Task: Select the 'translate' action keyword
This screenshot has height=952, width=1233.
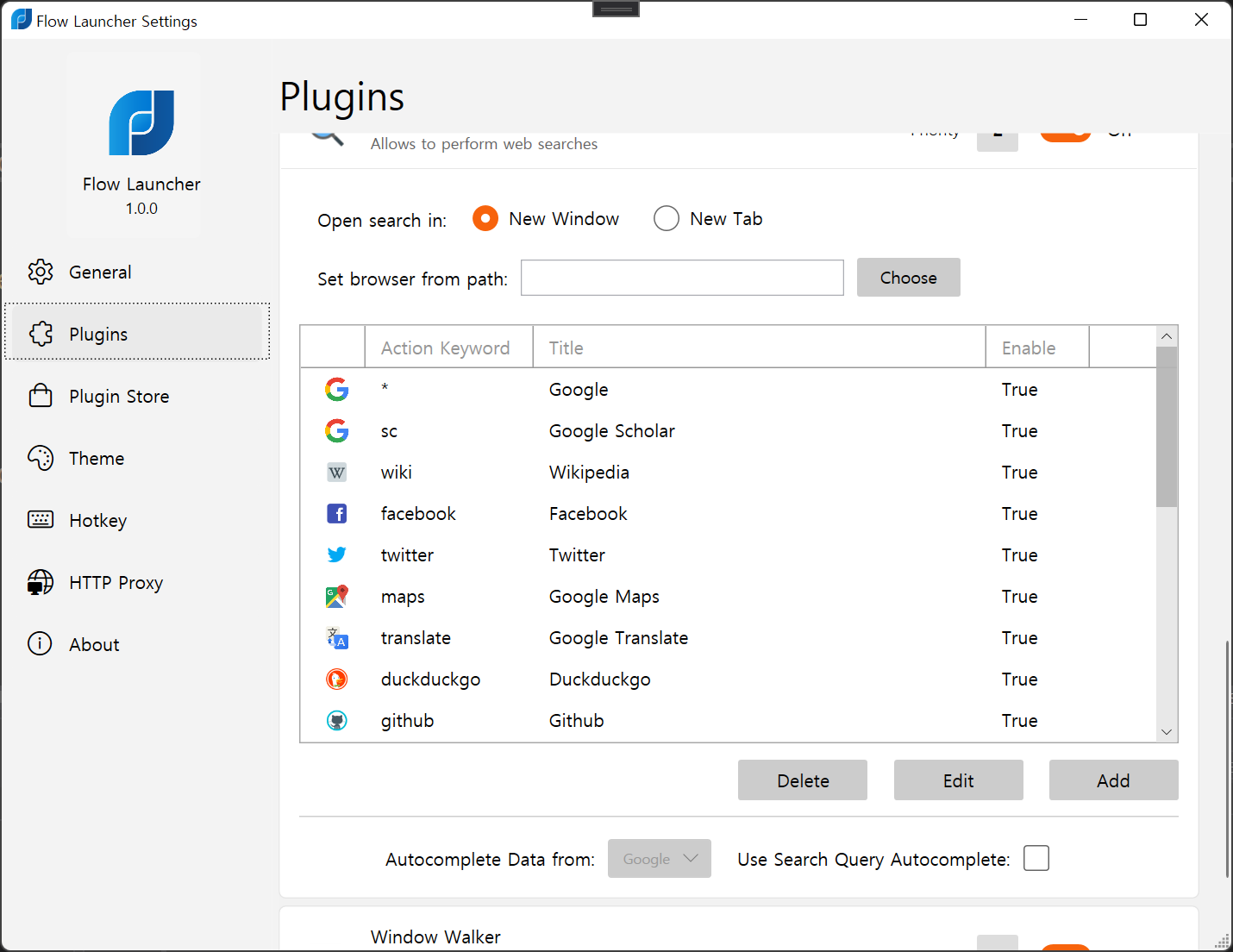Action: point(416,638)
